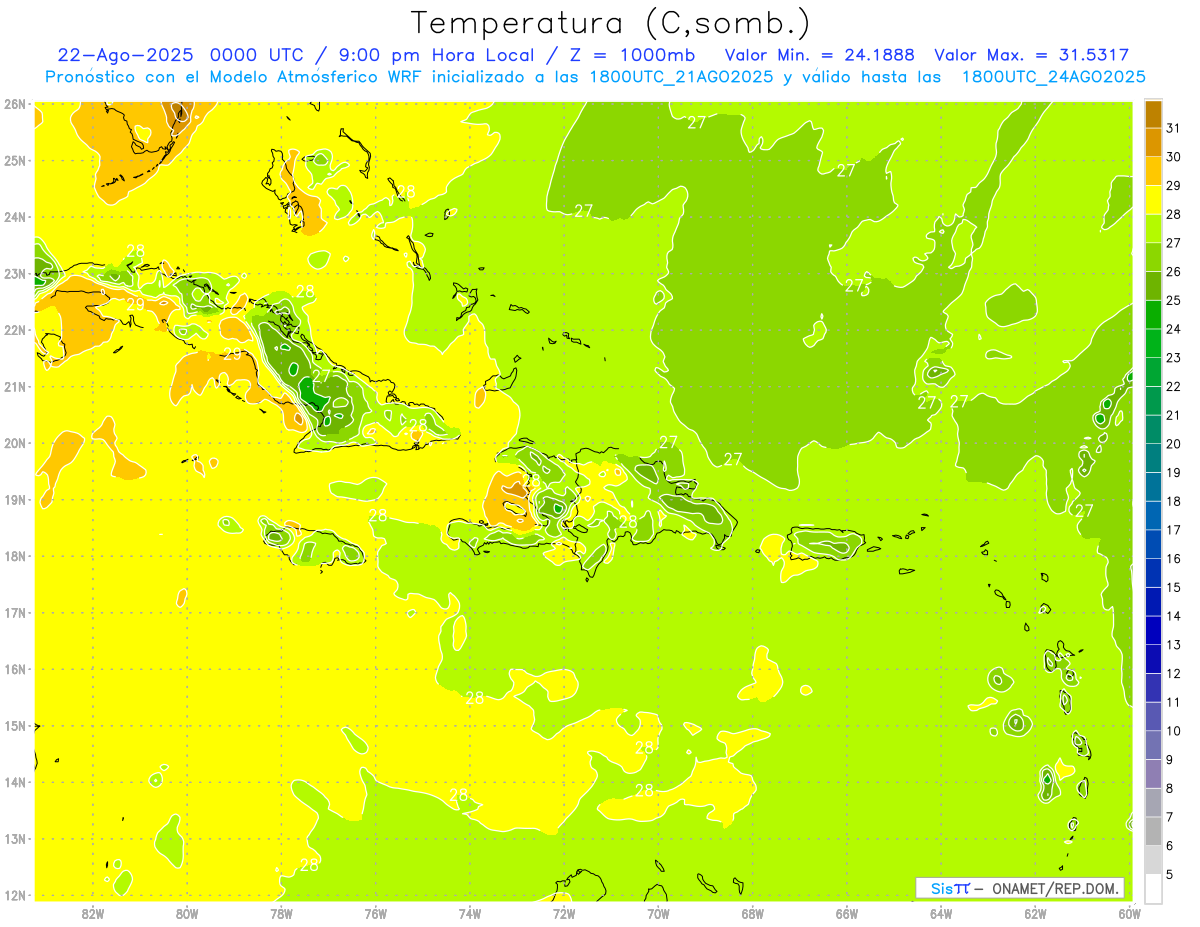The image size is (1200, 927).
Task: Click the colorbar tick label 24
Action: 1174,329
